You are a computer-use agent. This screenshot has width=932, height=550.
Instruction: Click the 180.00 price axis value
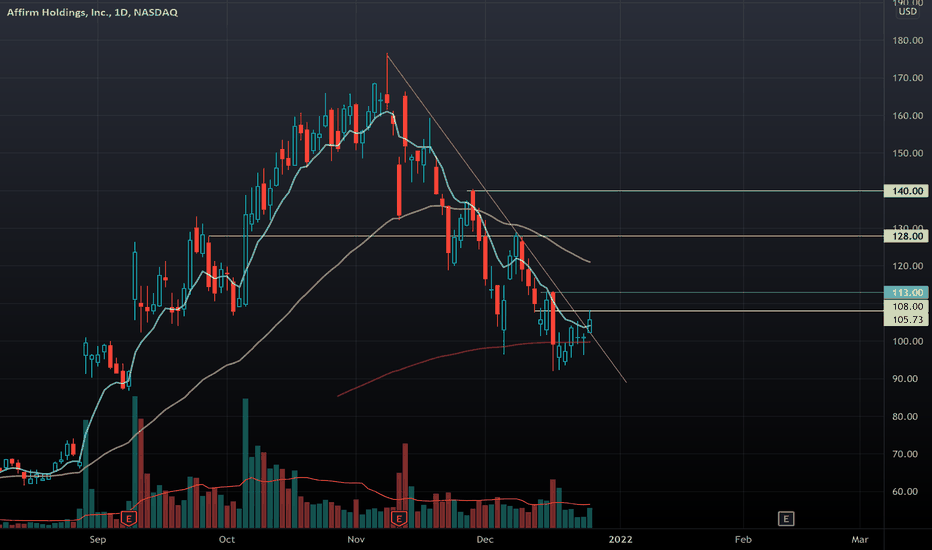pyautogui.click(x=908, y=40)
